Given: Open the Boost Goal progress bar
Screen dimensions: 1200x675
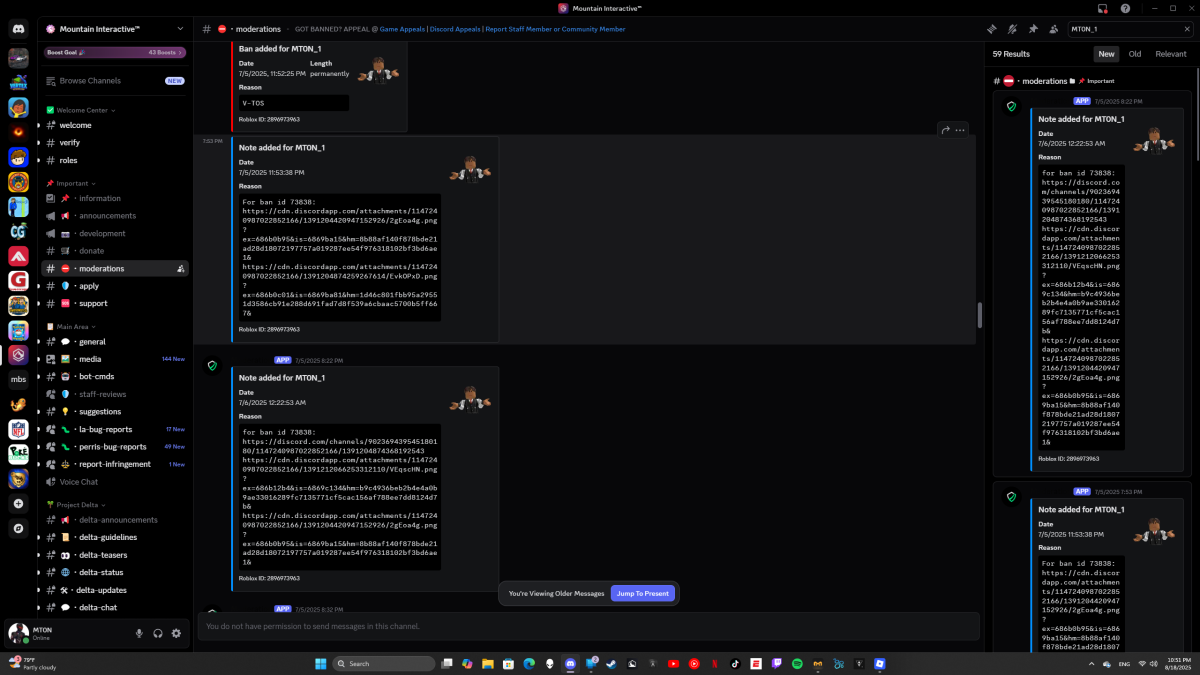Looking at the screenshot, I should [x=115, y=52].
